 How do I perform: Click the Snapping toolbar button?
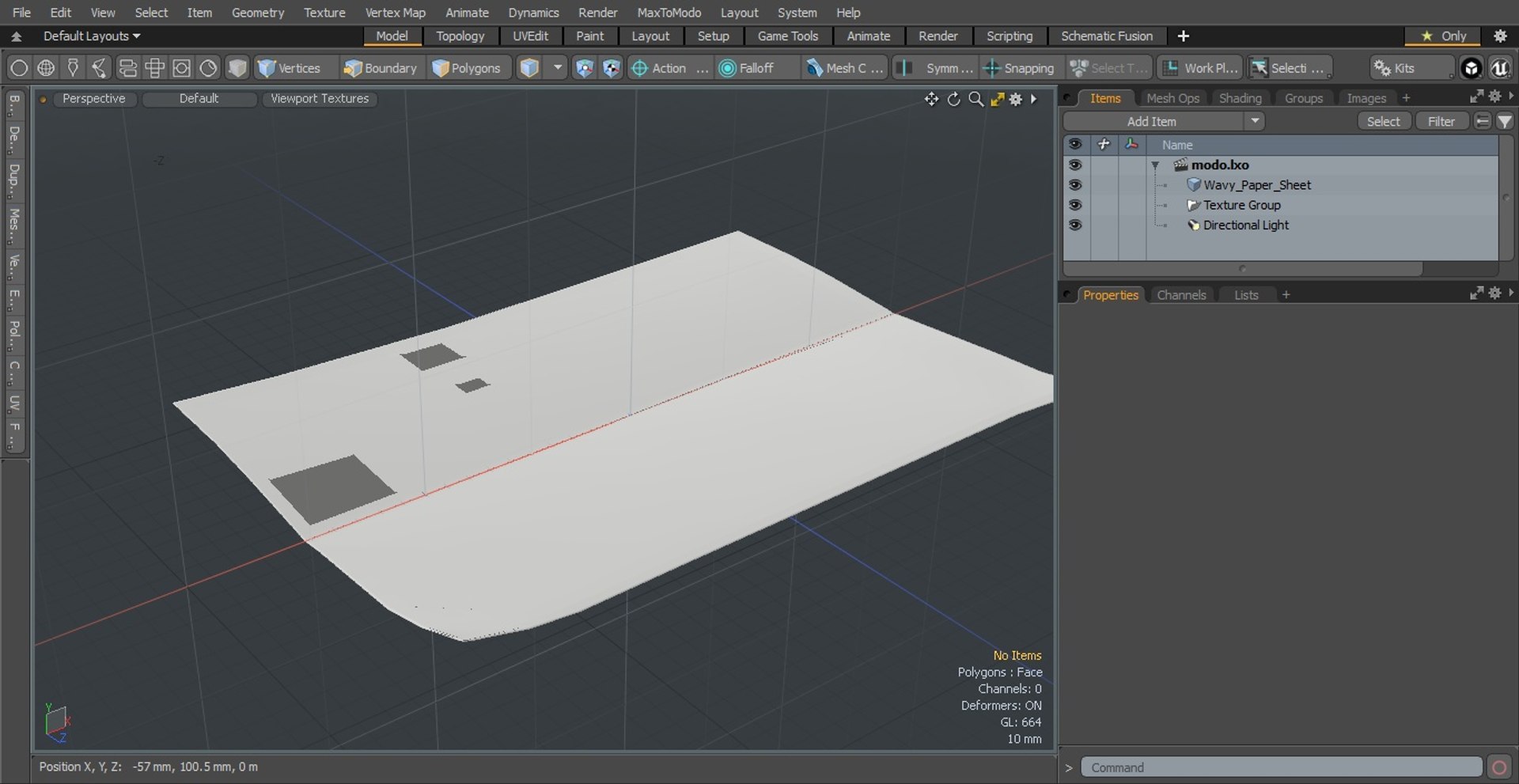tap(1018, 68)
